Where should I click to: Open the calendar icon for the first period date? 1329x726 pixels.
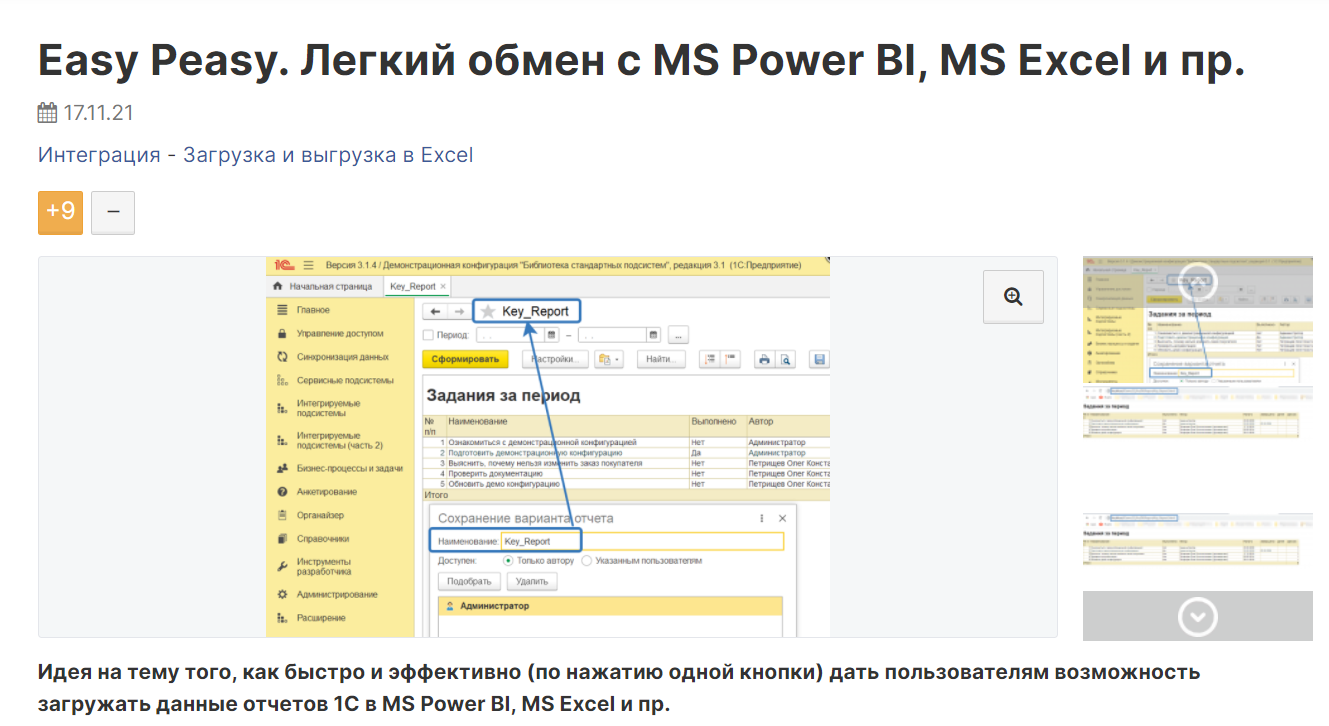coord(552,335)
